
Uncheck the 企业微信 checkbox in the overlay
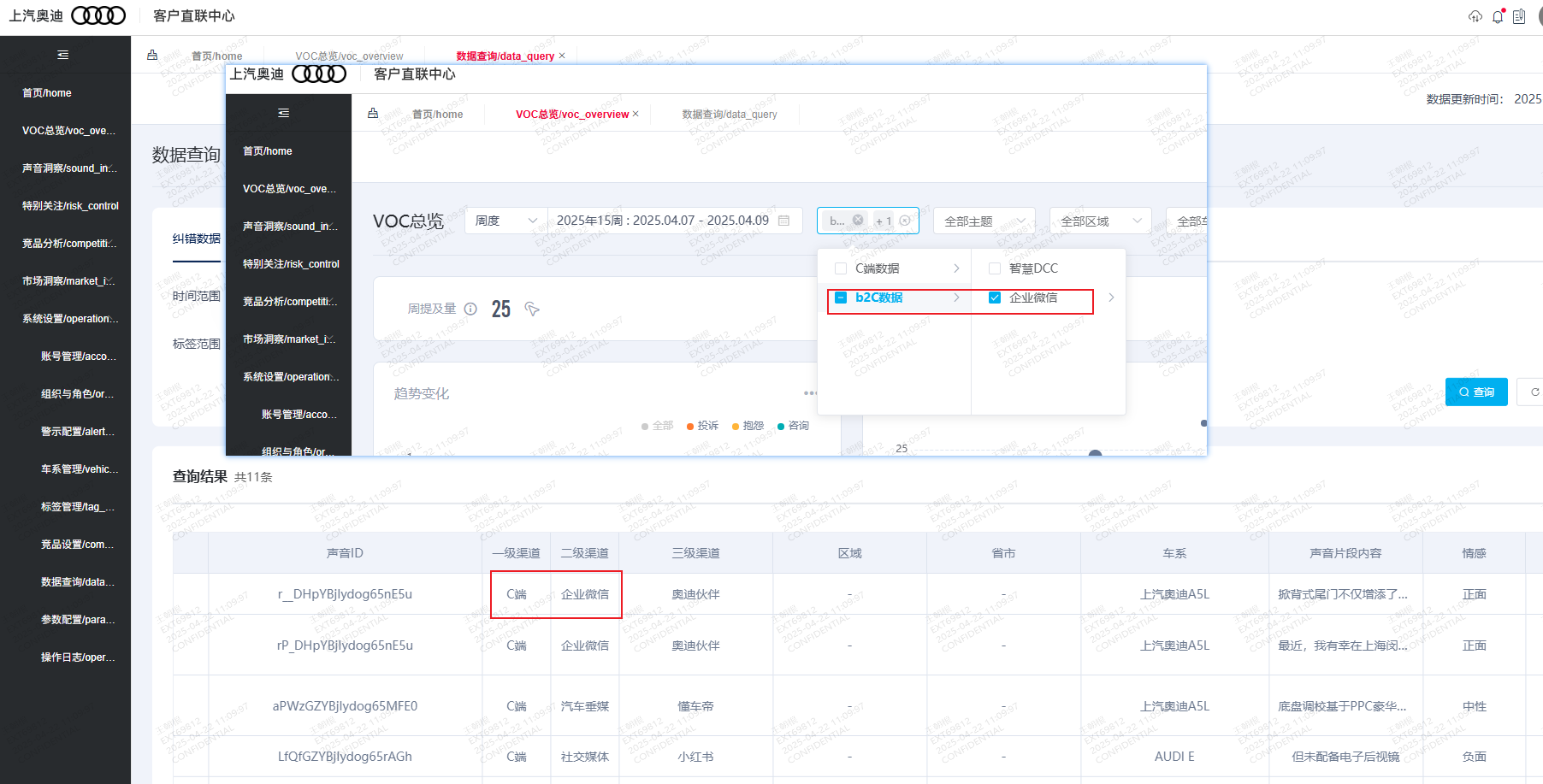(x=995, y=298)
